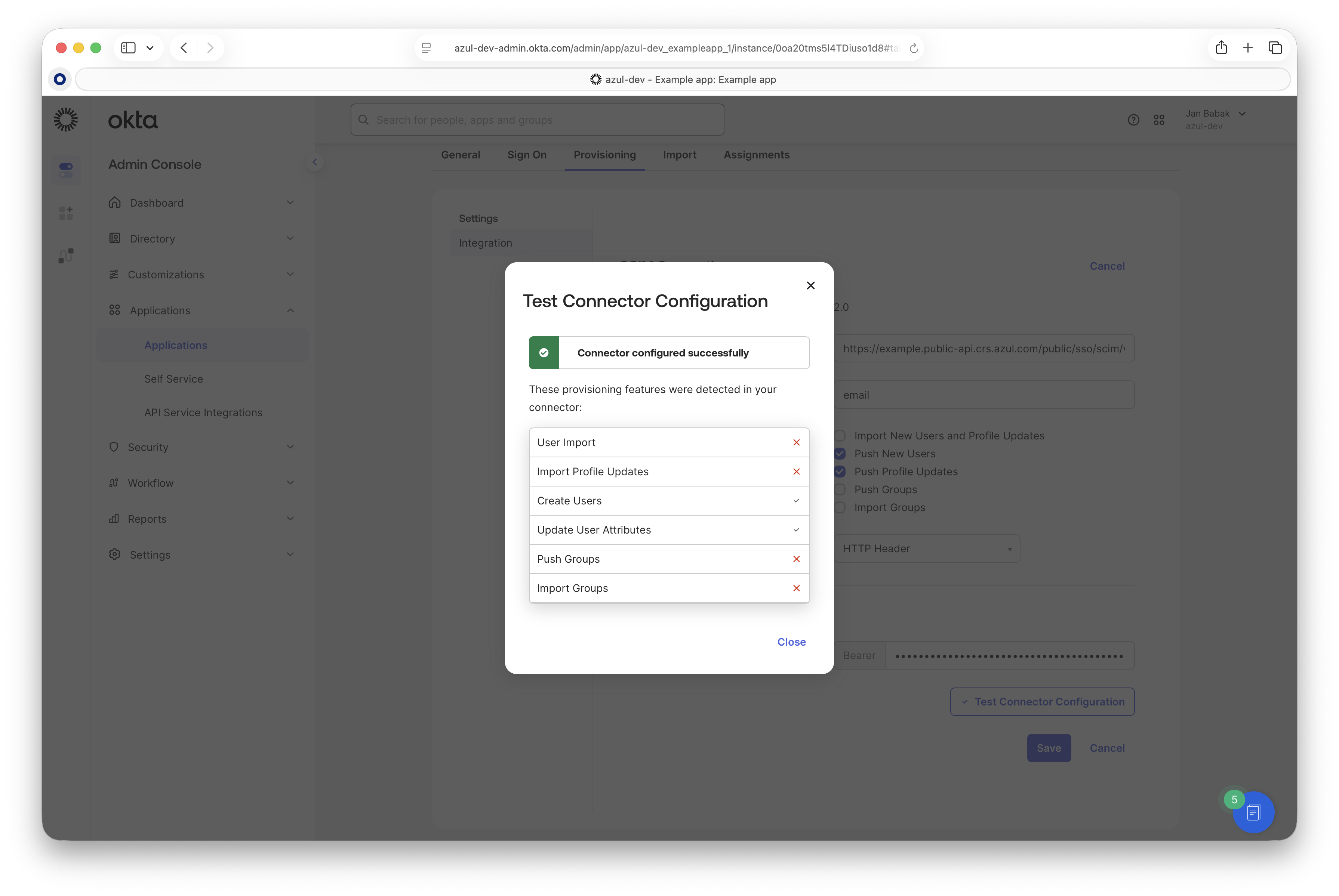Close the Test Connector Configuration dialog with X

(x=810, y=285)
